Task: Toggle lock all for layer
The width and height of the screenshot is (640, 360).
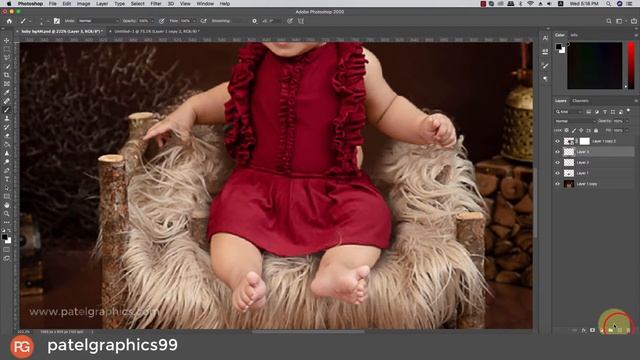Action: point(596,131)
